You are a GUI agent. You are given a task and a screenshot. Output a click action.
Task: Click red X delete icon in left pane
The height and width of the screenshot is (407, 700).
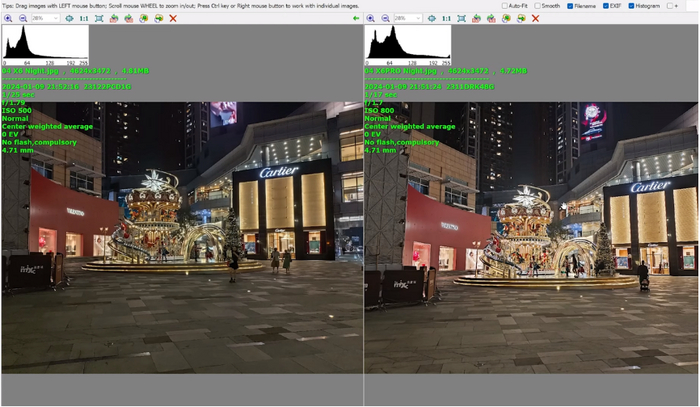(173, 18)
